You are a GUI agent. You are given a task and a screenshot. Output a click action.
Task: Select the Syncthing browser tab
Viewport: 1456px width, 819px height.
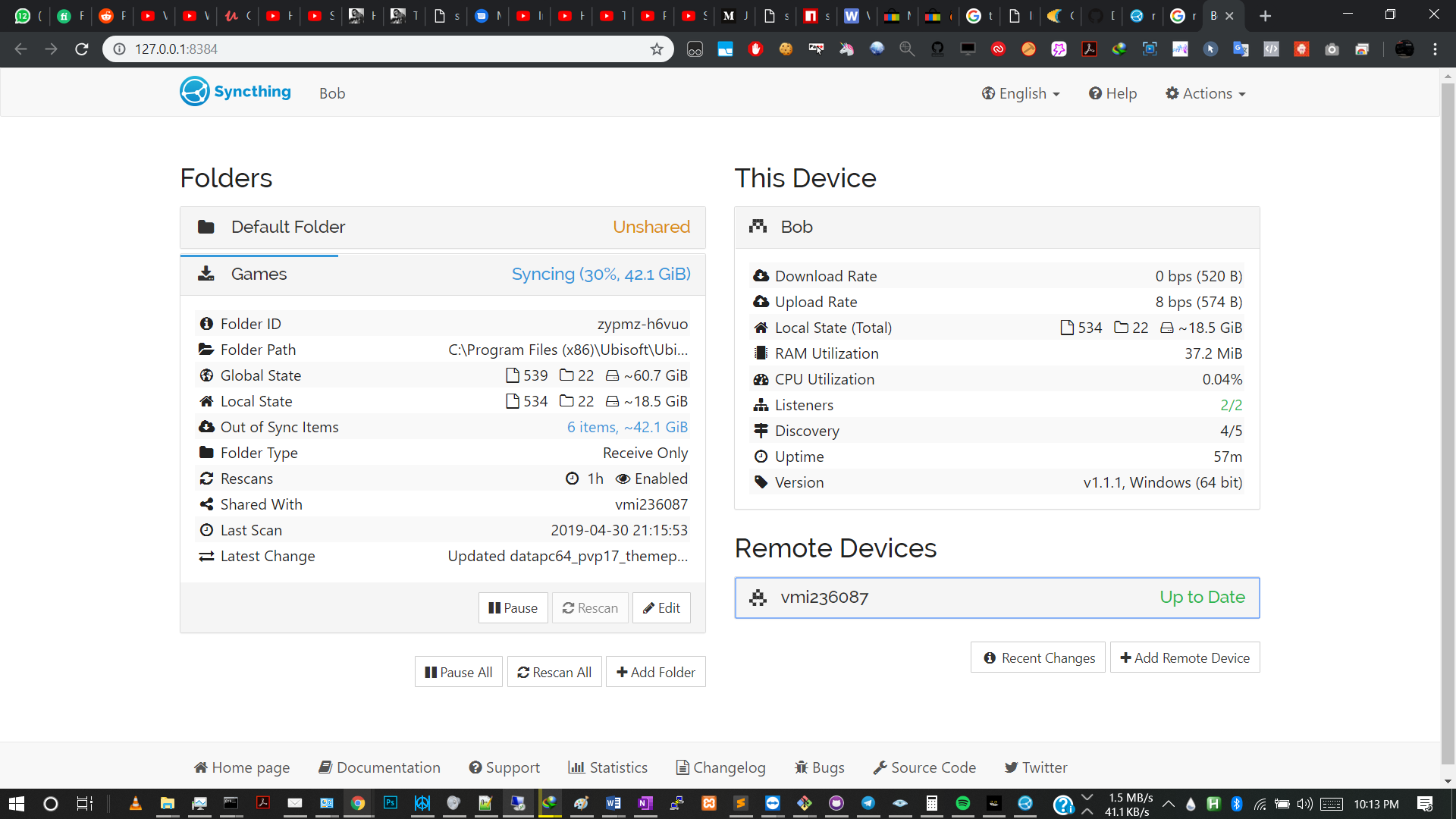point(1213,15)
